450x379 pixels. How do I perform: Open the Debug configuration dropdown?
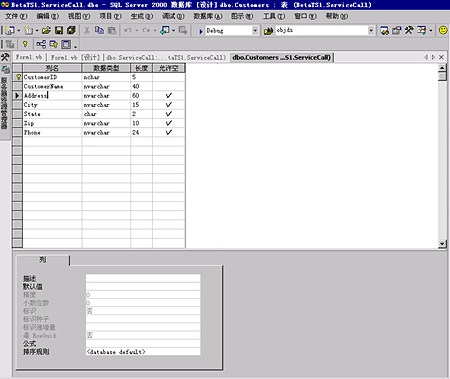tap(255, 31)
